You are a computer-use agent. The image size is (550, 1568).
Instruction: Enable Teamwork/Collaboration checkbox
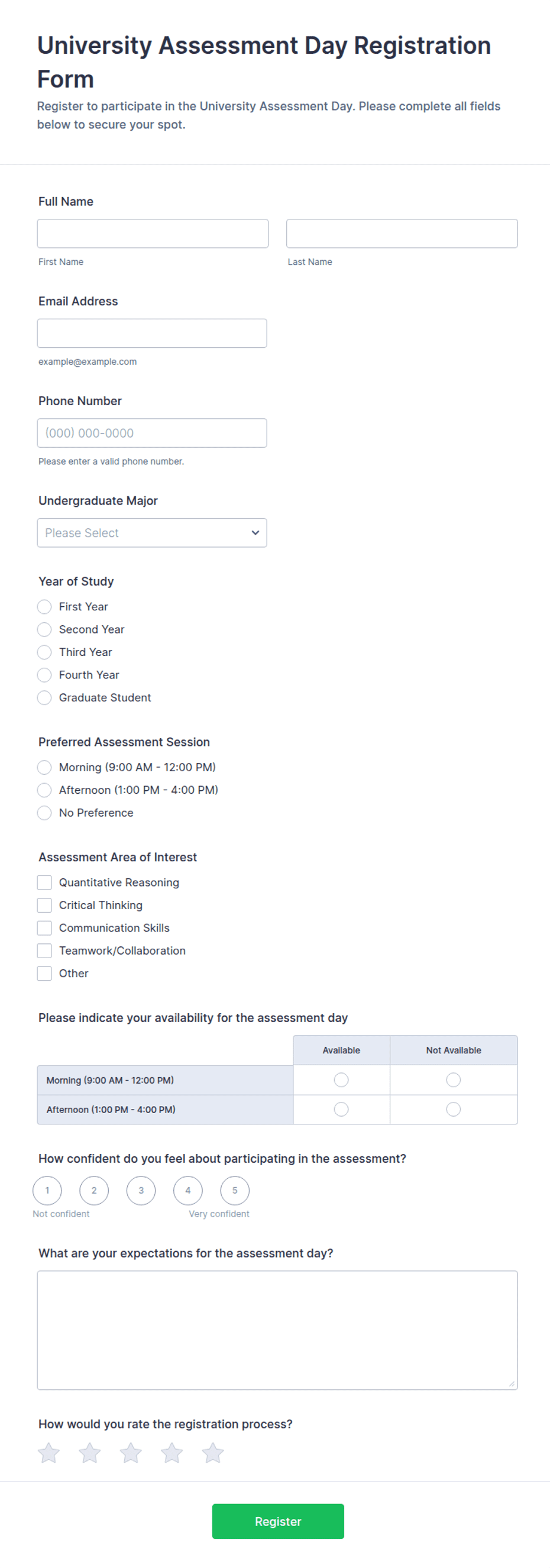pos(44,950)
